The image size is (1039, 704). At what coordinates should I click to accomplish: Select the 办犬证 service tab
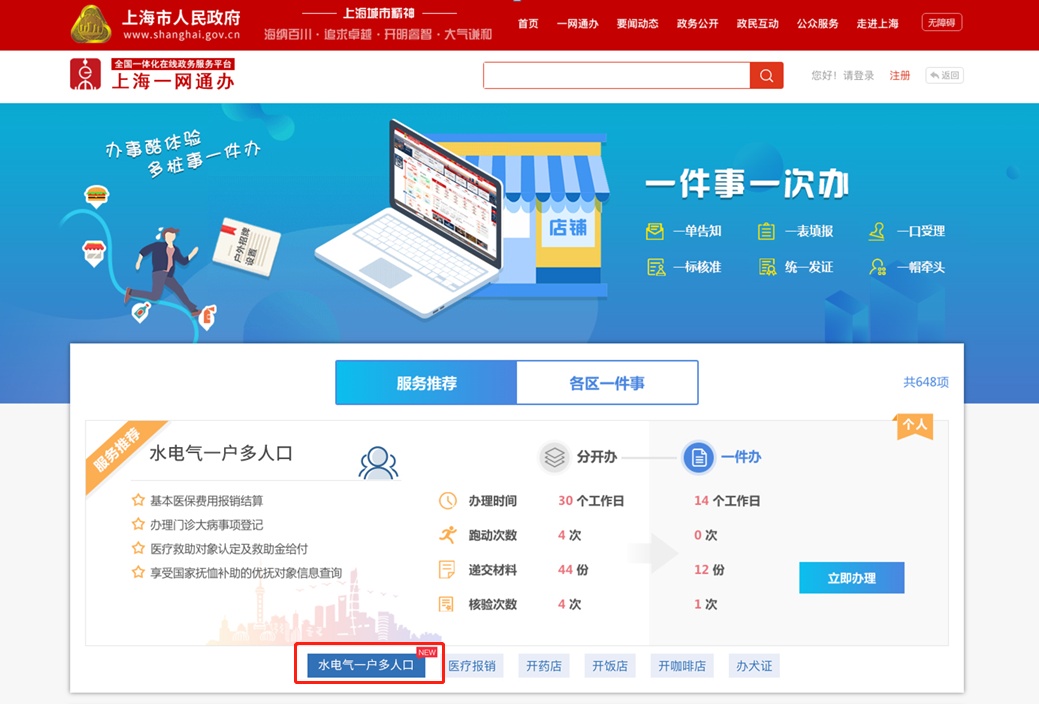coord(754,666)
